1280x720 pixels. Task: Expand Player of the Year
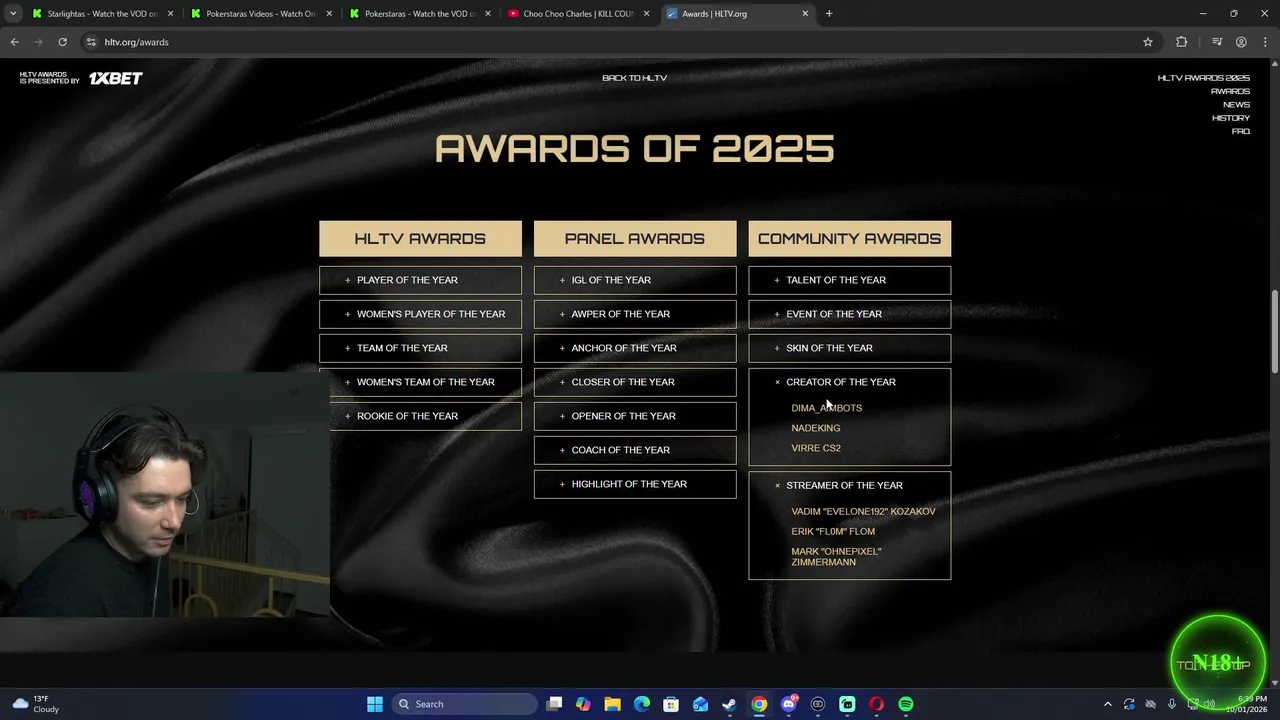click(x=420, y=280)
